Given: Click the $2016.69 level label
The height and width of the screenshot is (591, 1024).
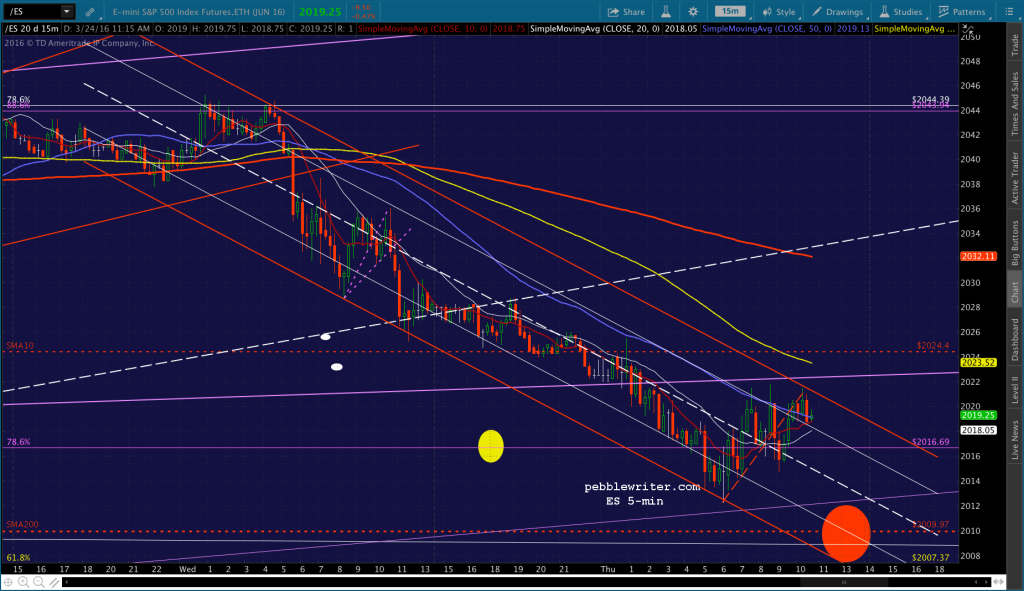Looking at the screenshot, I should pos(931,441).
